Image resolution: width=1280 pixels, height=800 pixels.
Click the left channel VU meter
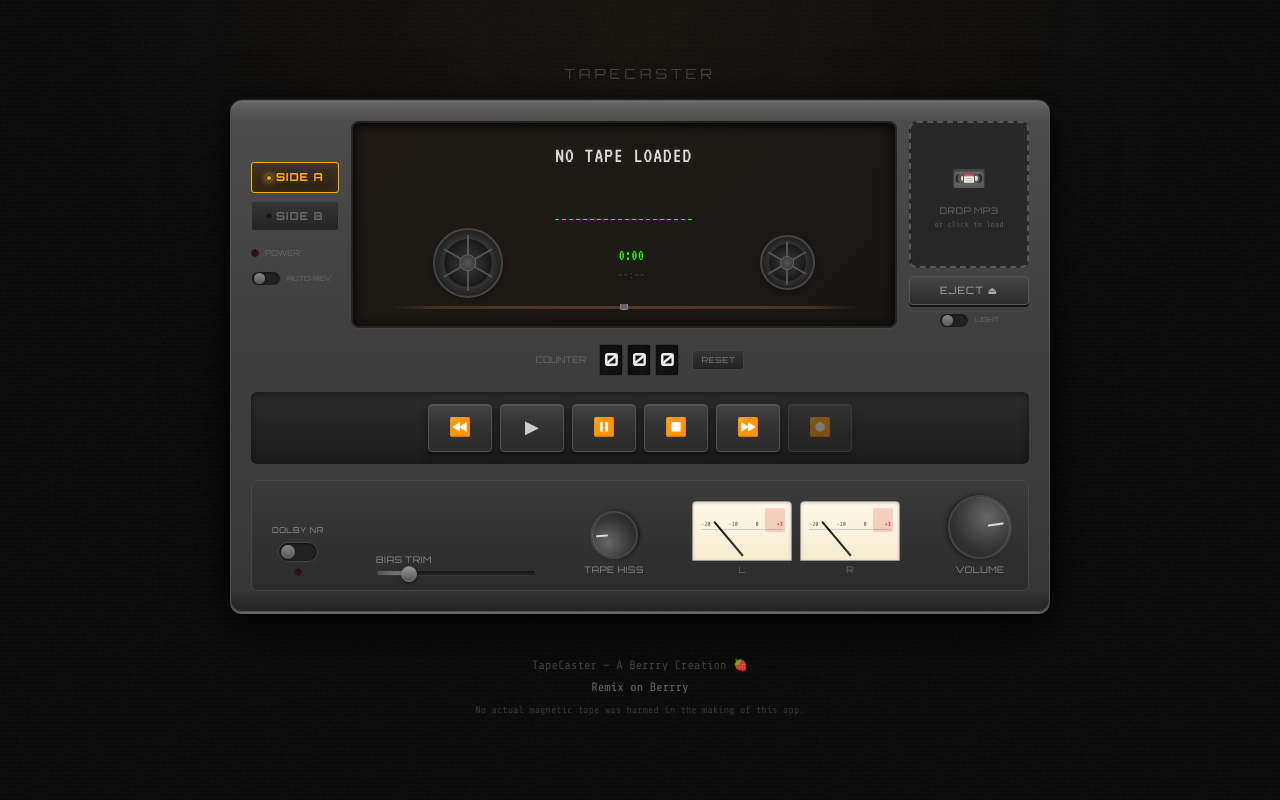click(742, 531)
